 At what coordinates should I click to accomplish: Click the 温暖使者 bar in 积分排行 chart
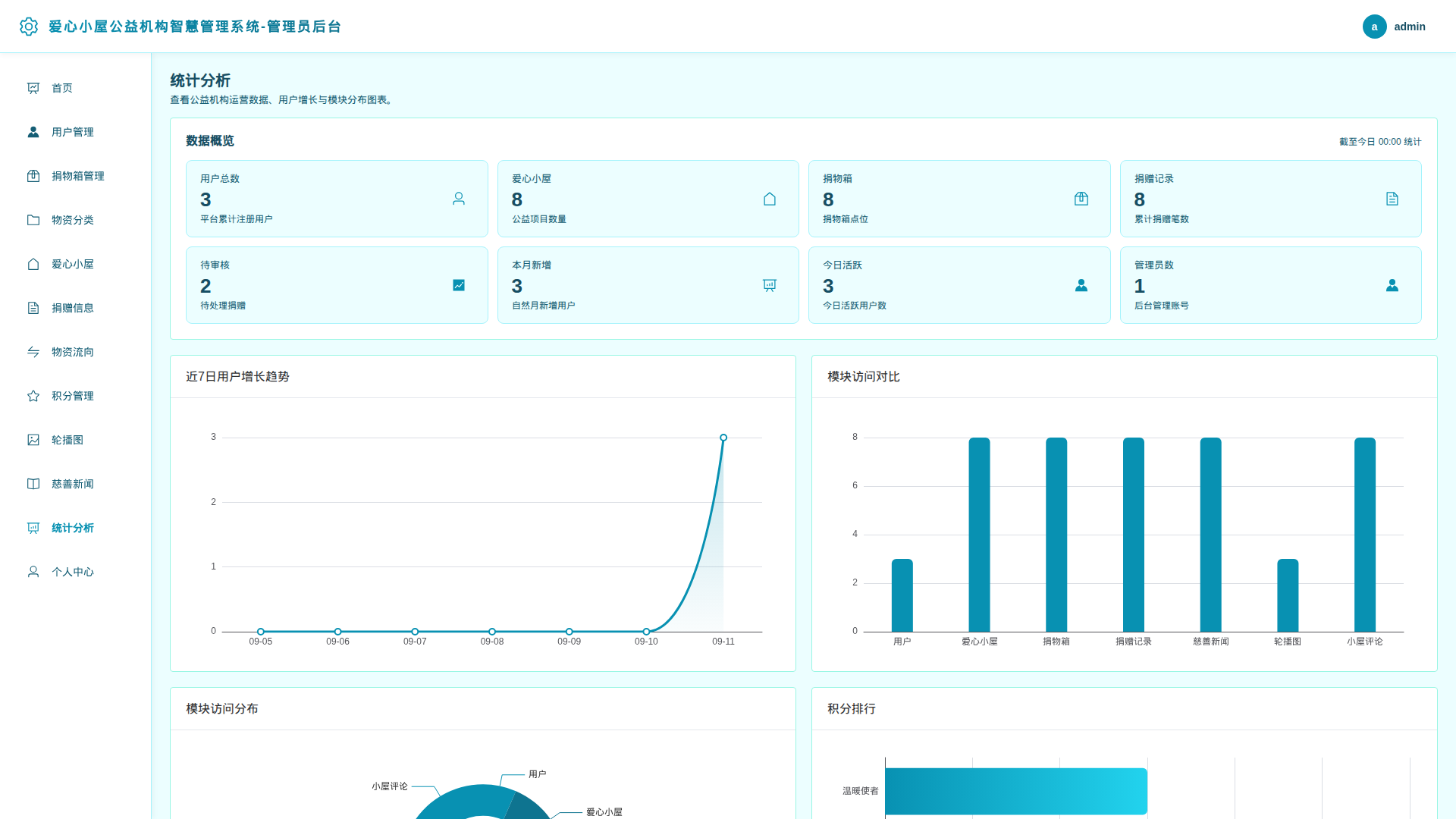pyautogui.click(x=1016, y=791)
